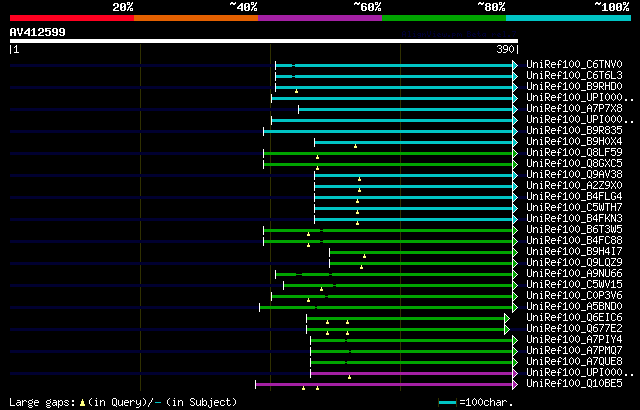Open hit UniRef100_C6TNV0
The height and width of the screenshot is (410, 640).
(574, 64)
